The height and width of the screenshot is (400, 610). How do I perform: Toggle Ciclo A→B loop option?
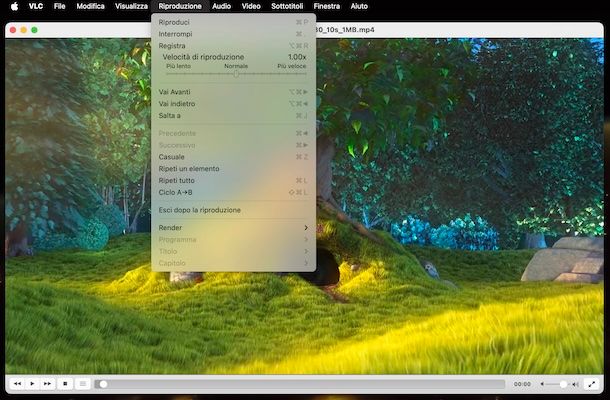tap(233, 192)
